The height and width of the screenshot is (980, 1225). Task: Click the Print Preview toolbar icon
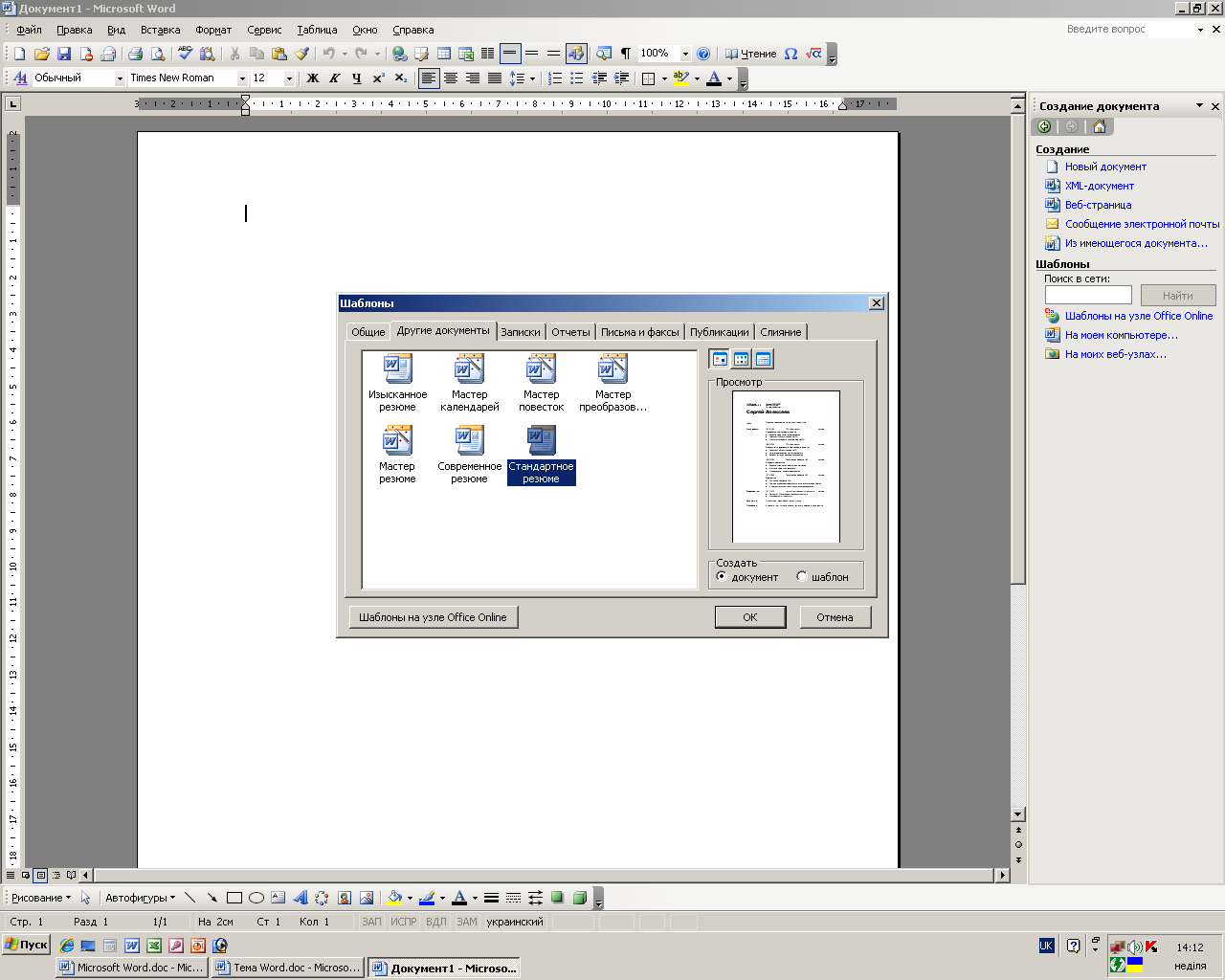158,54
